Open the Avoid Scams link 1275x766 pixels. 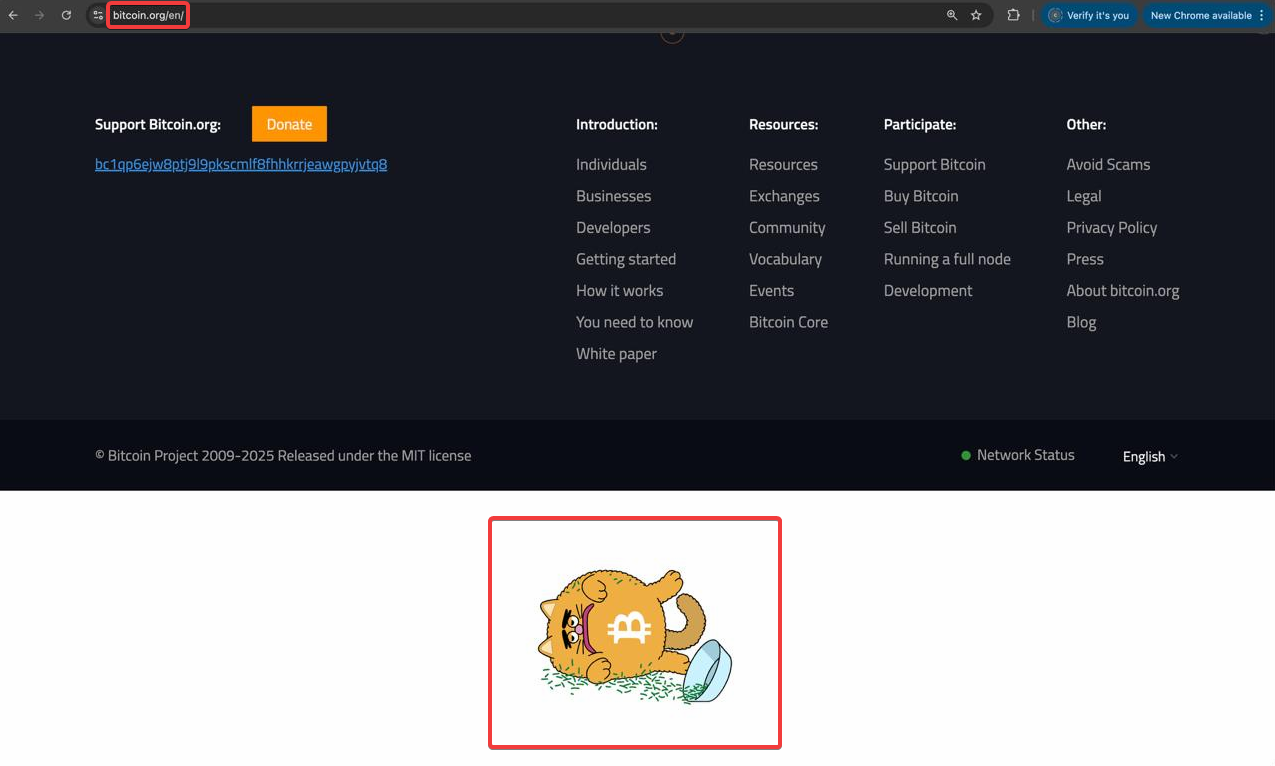1108,164
